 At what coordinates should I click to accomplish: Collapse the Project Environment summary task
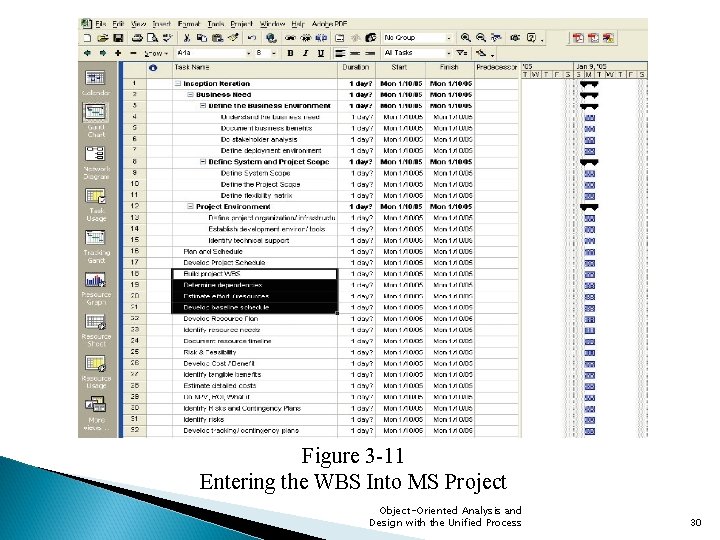coord(190,207)
